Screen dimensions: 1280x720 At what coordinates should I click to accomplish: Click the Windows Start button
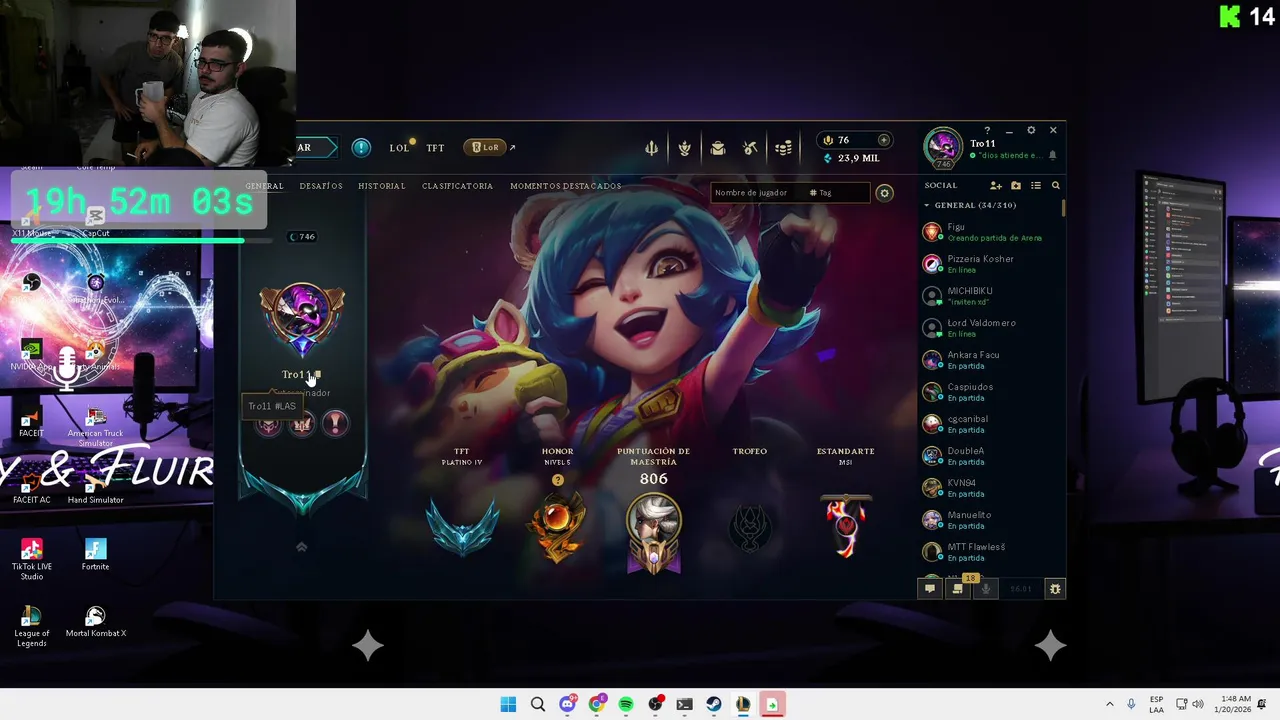click(508, 704)
